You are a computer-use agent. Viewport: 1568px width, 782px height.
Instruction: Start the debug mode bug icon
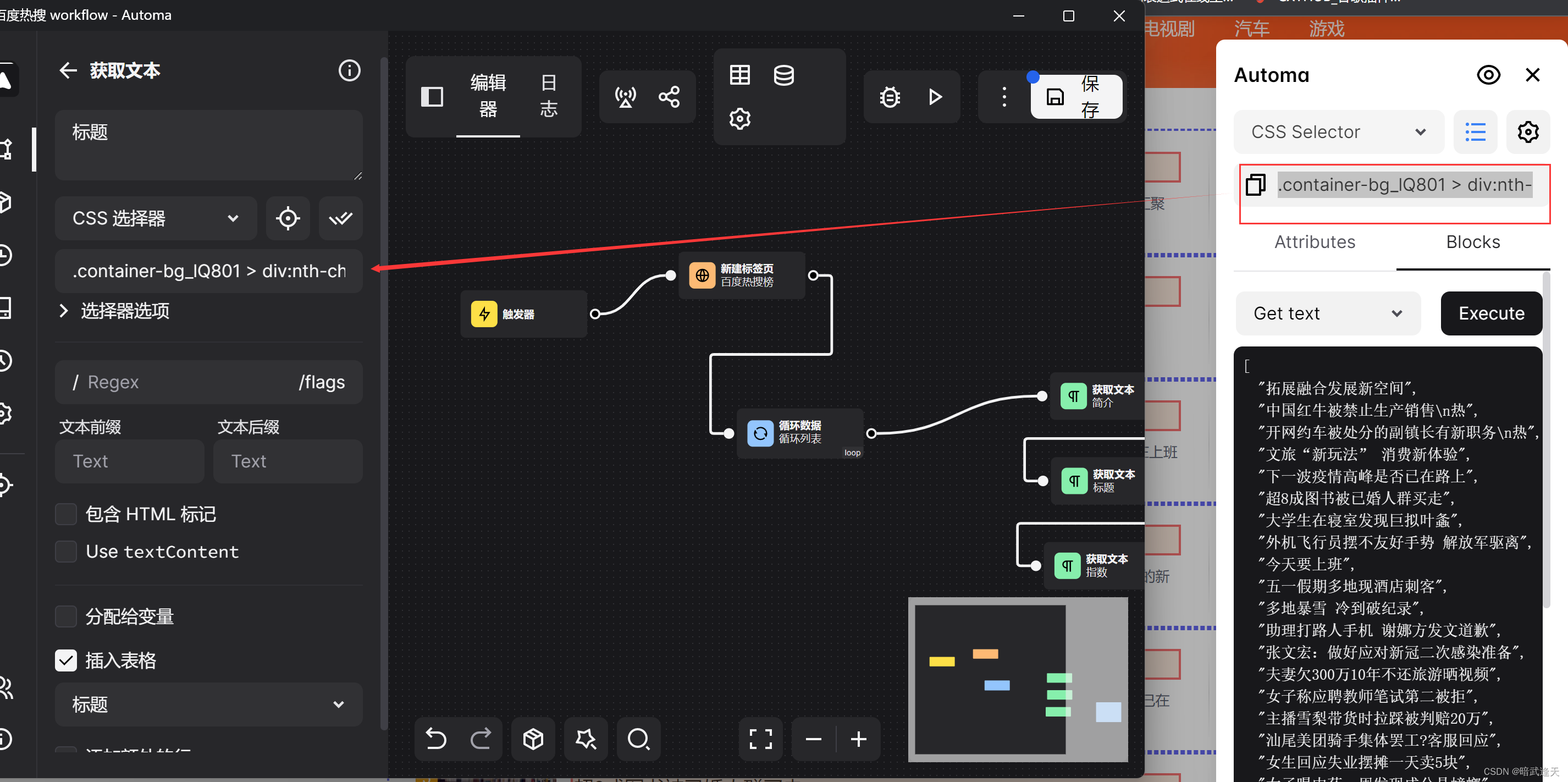click(x=890, y=96)
